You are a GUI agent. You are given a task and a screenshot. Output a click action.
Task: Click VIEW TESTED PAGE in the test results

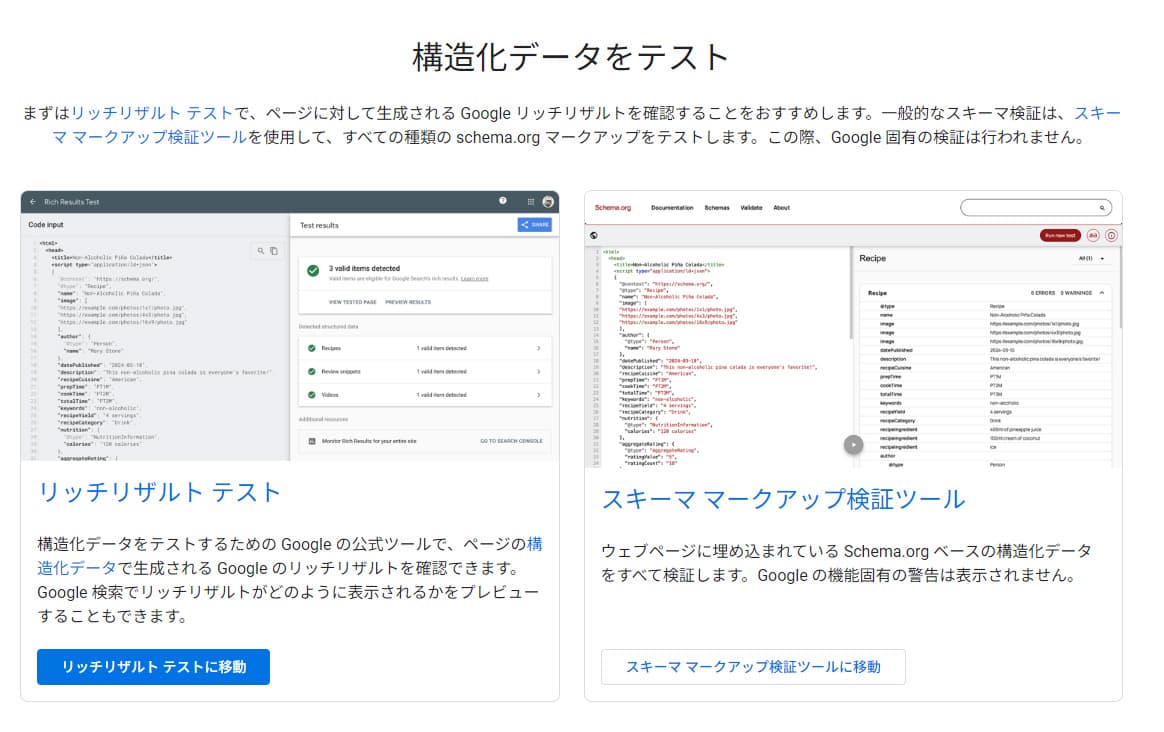pyautogui.click(x=353, y=302)
